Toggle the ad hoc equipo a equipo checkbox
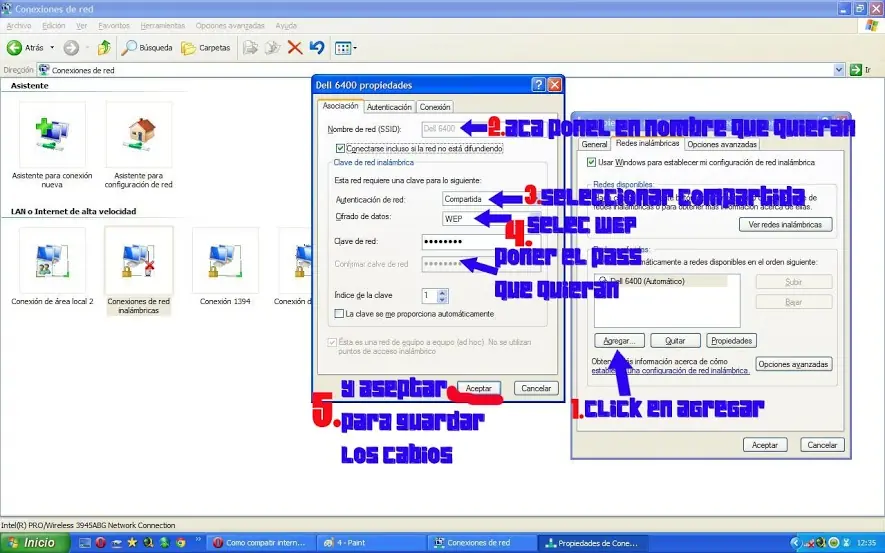This screenshot has width=885, height=553. pos(332,343)
